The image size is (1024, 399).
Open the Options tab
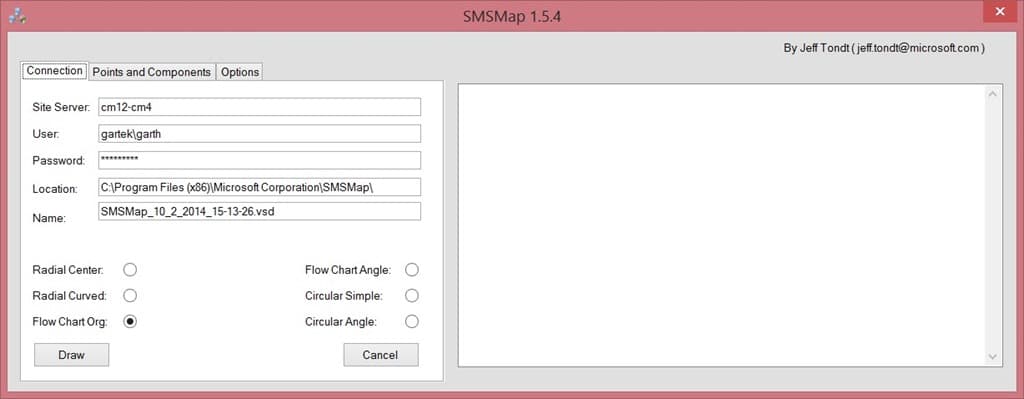pyautogui.click(x=240, y=72)
